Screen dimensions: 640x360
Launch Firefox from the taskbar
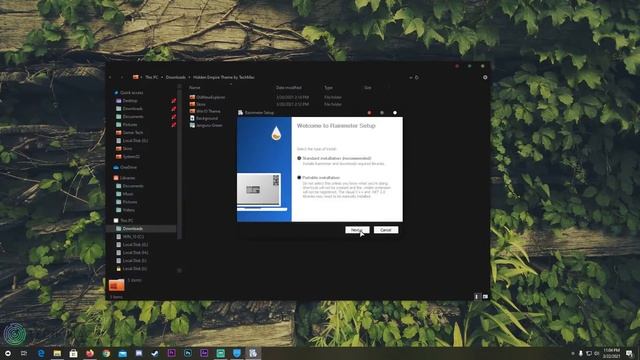pyautogui.click(x=90, y=353)
